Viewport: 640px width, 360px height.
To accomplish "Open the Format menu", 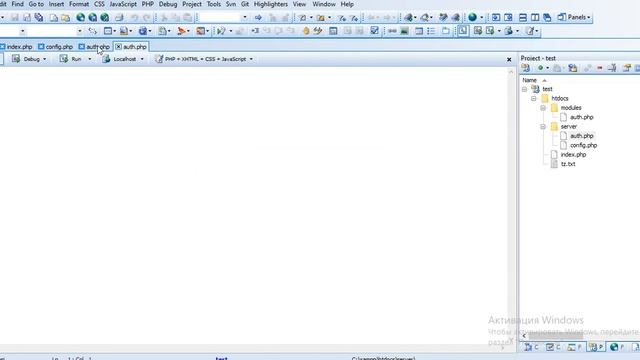I will [x=79, y=4].
